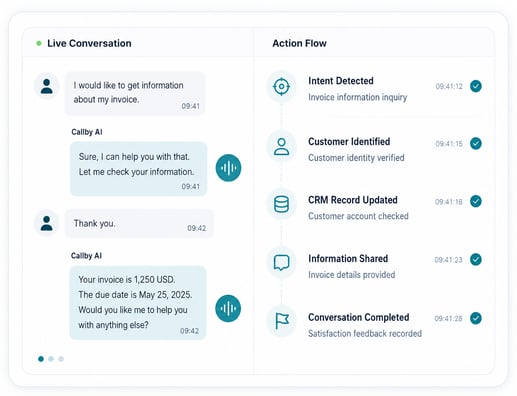Click 'Customer identity verified' description
517x396 pixels.
pos(356,158)
